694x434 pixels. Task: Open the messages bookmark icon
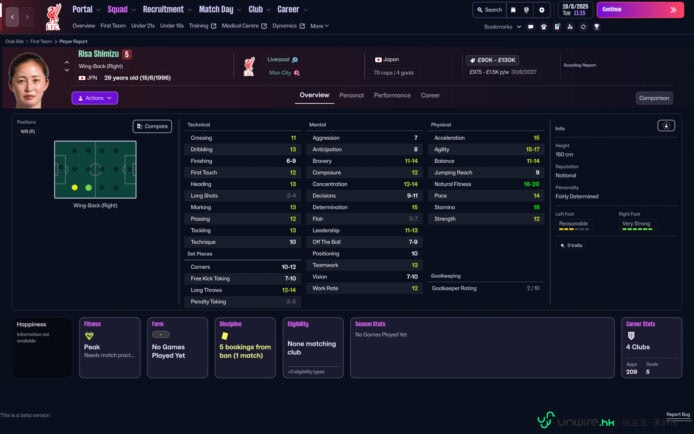coord(530,27)
